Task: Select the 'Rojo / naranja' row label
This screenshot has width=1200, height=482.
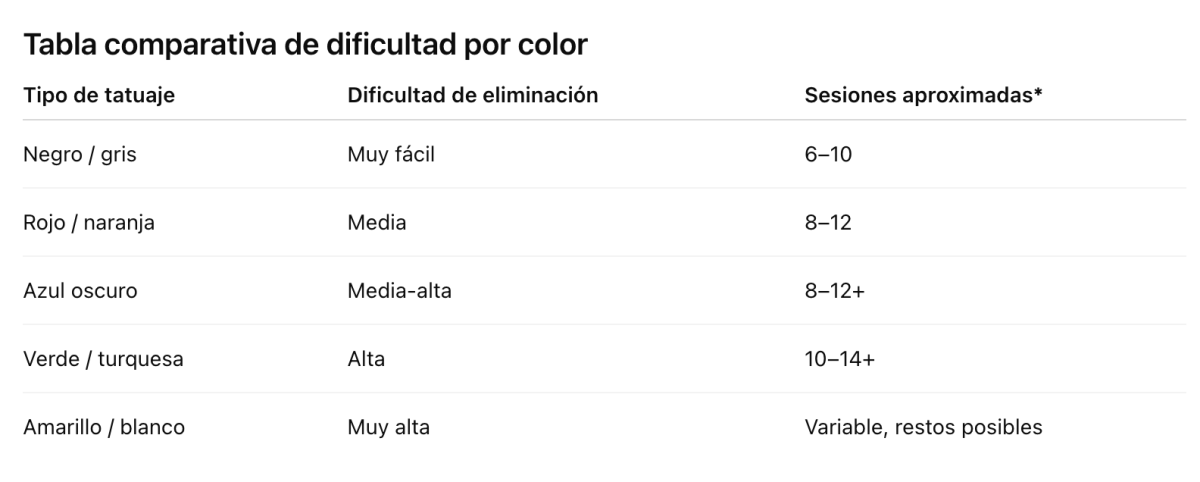Action: tap(89, 223)
